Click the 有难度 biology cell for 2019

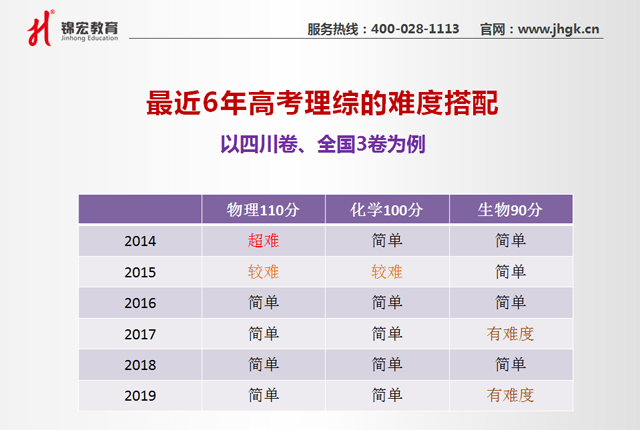pos(509,396)
